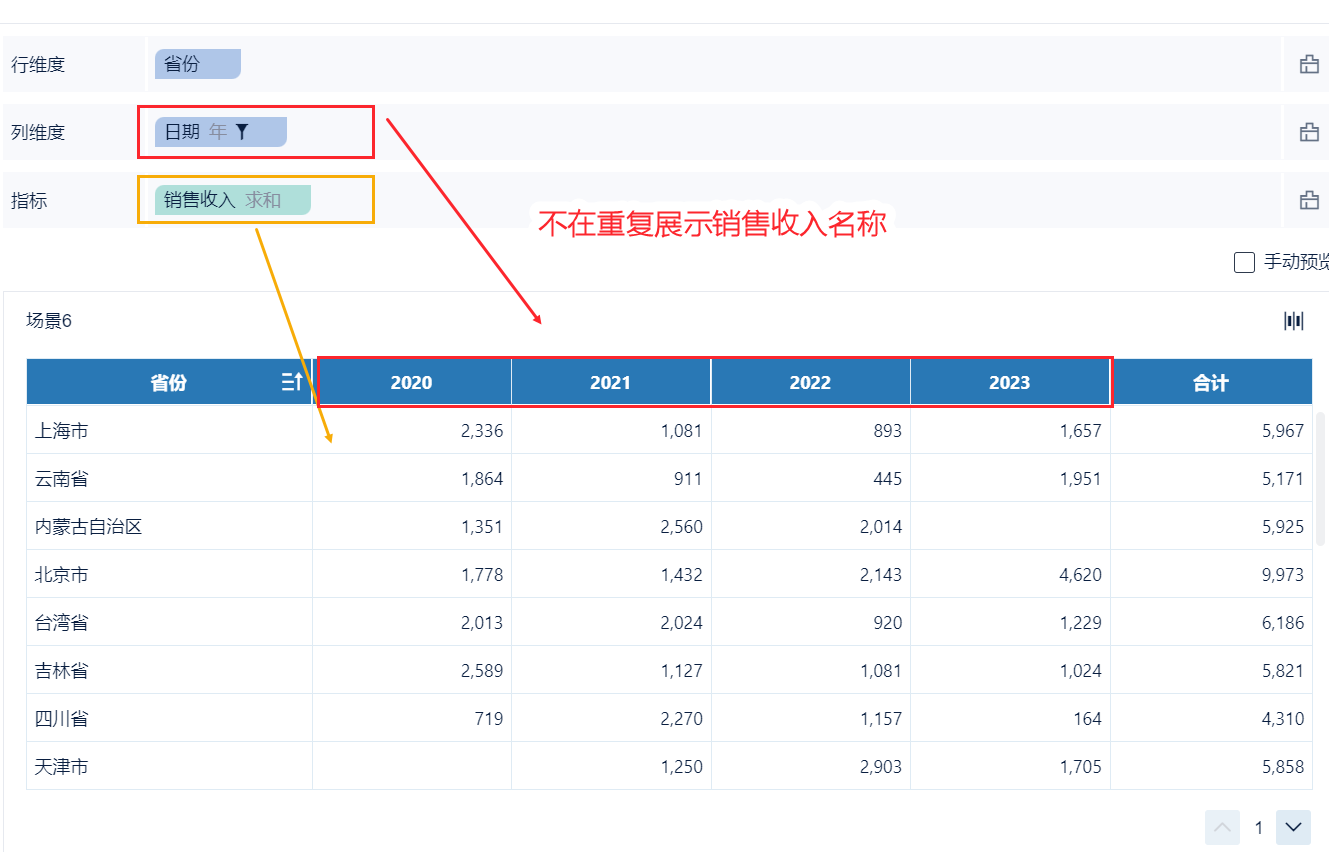This screenshot has height=852, width=1329.
Task: Click the 2022 column header
Action: click(810, 382)
